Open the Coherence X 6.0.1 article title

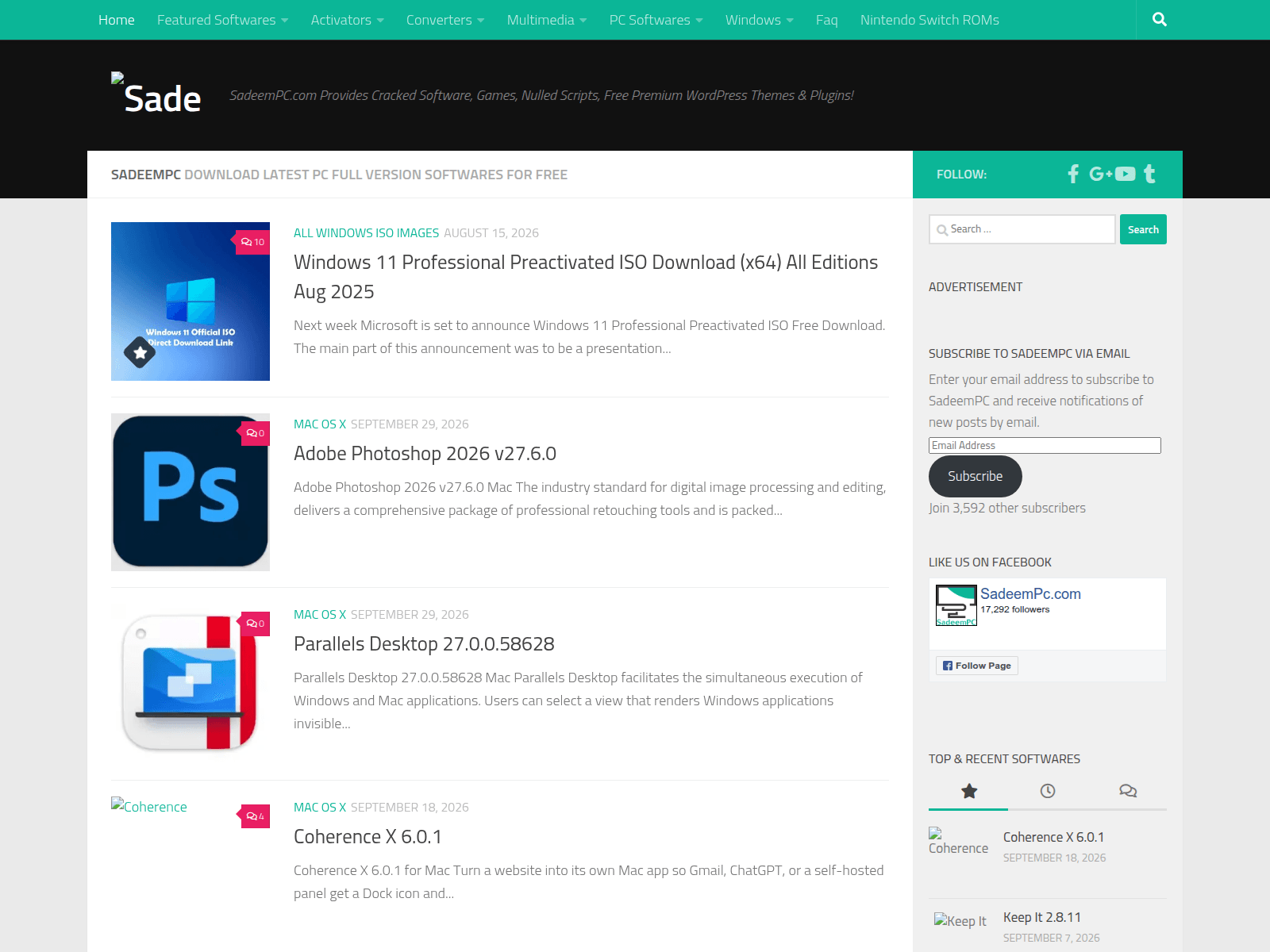tap(368, 837)
